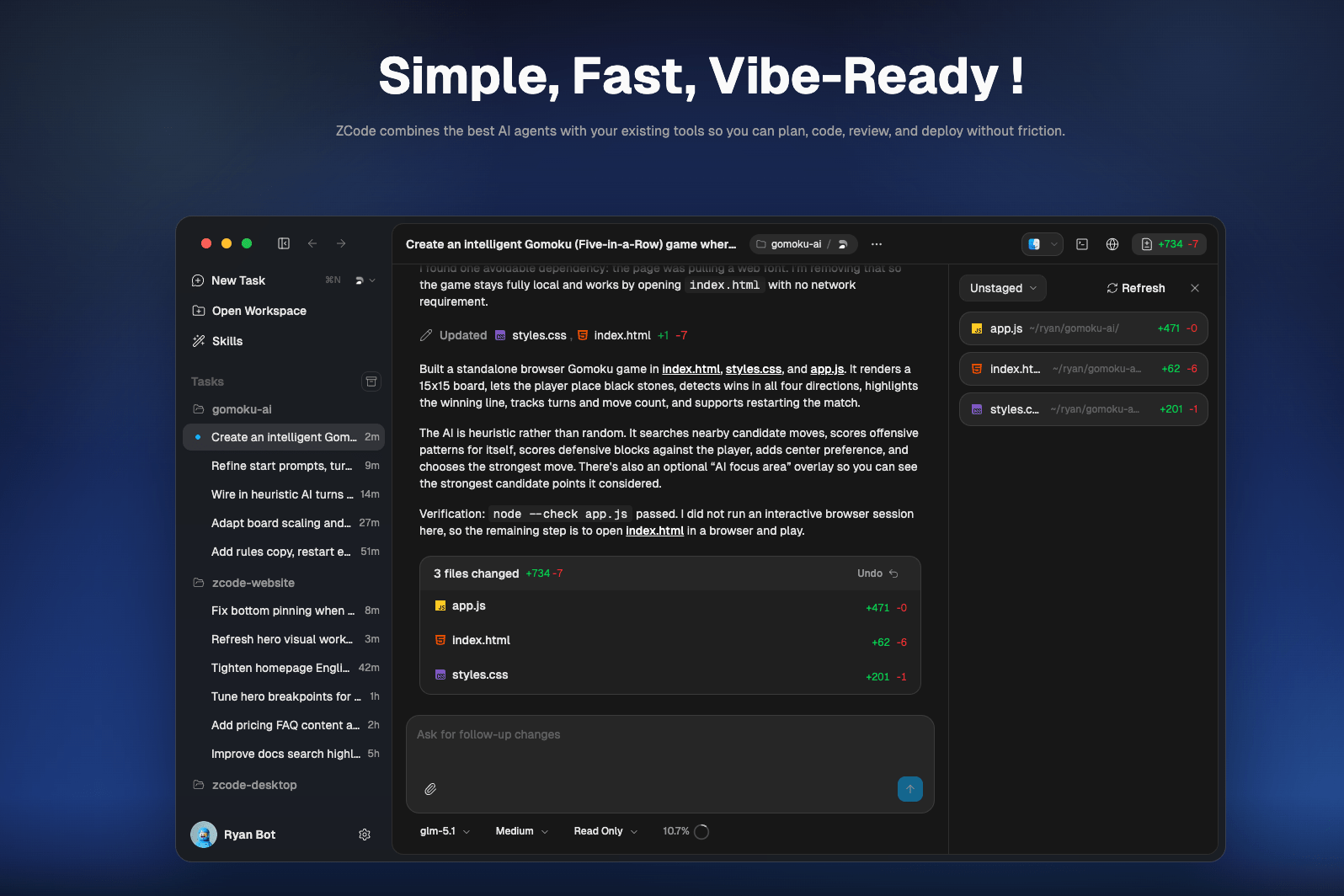The image size is (1344, 896).
Task: Follow the index.html link in build summary
Action: [691, 369]
